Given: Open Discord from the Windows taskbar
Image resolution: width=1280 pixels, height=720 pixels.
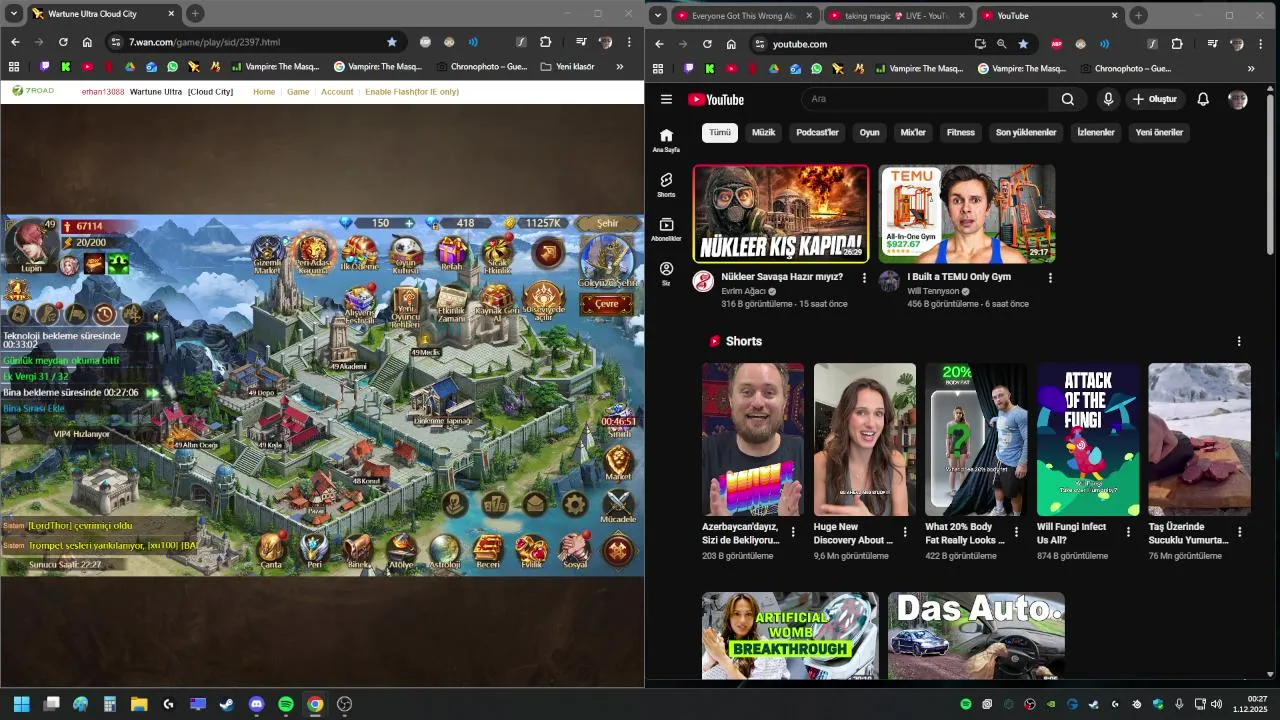Looking at the screenshot, I should (x=256, y=704).
